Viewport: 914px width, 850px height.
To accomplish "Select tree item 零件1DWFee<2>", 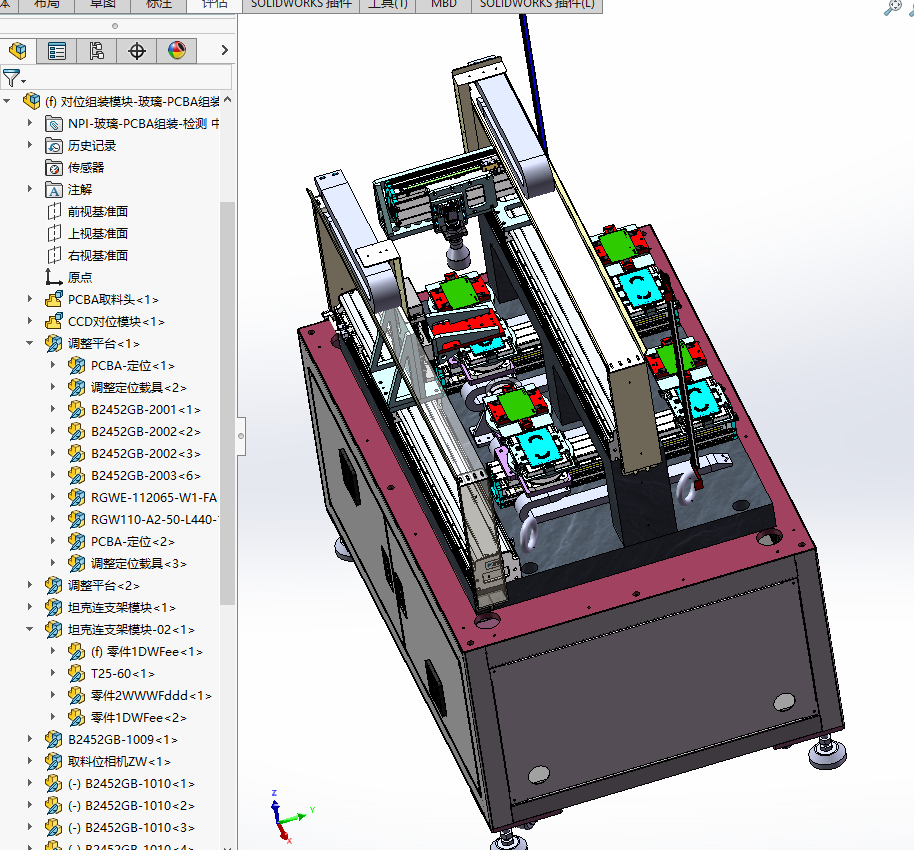I will (x=139, y=718).
